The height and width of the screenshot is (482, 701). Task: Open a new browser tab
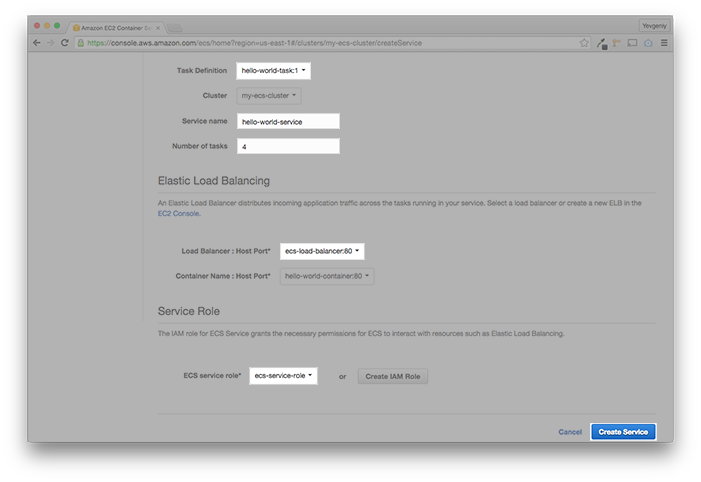174,28
